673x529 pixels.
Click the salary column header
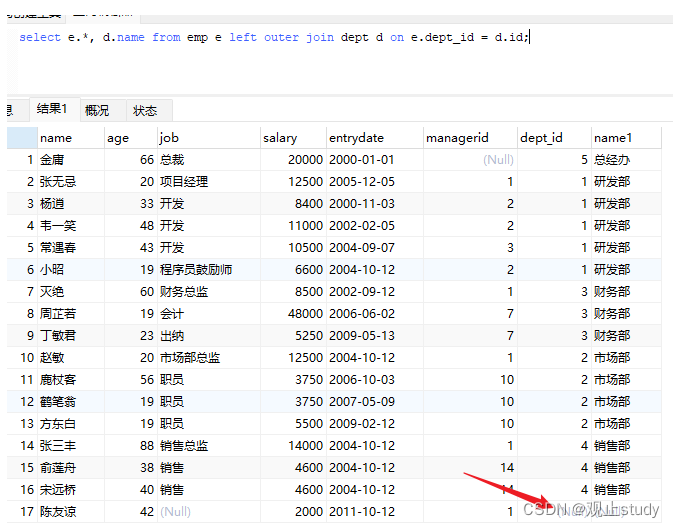tap(293, 138)
